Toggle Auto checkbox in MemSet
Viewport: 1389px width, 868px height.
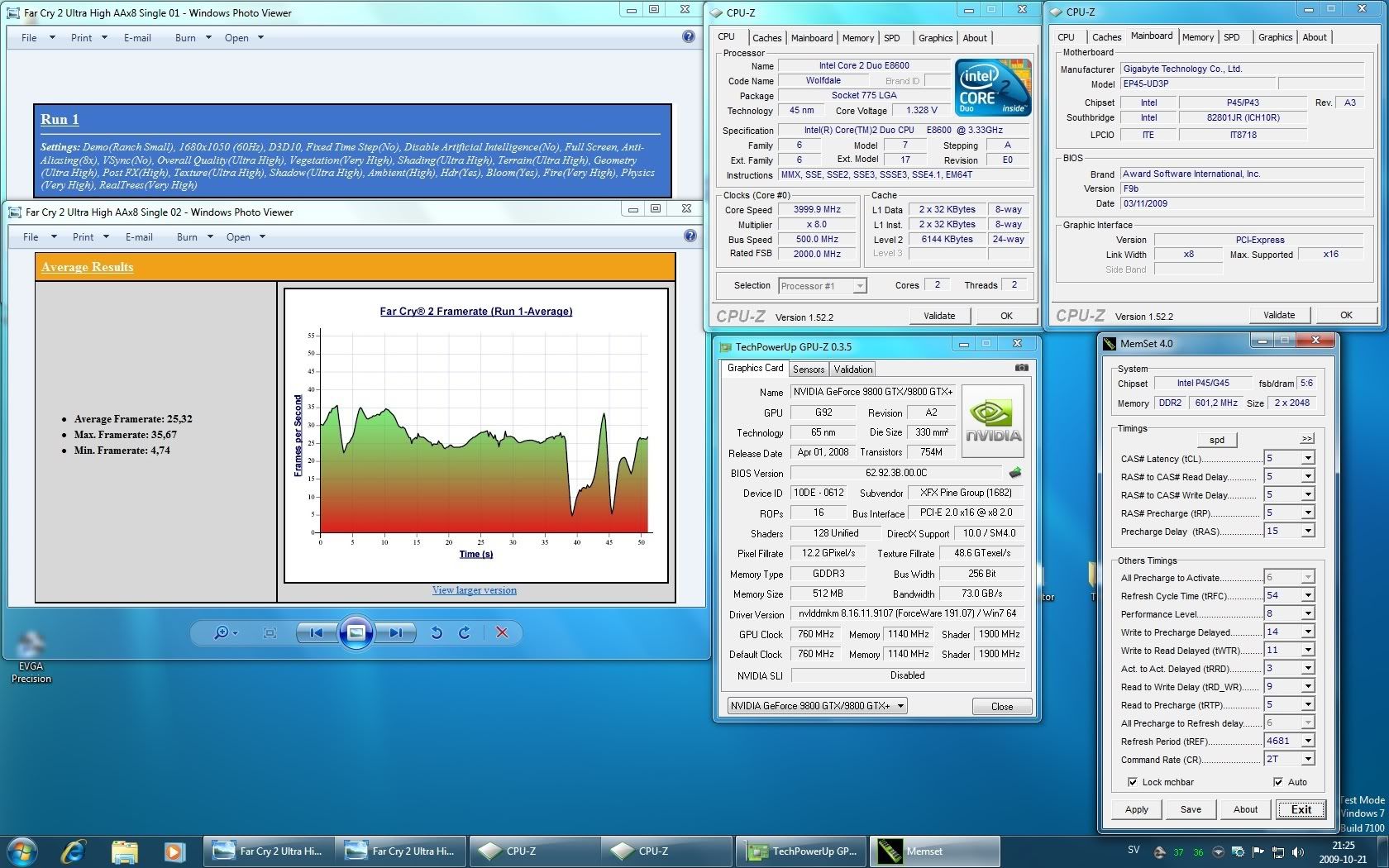pos(1279,782)
